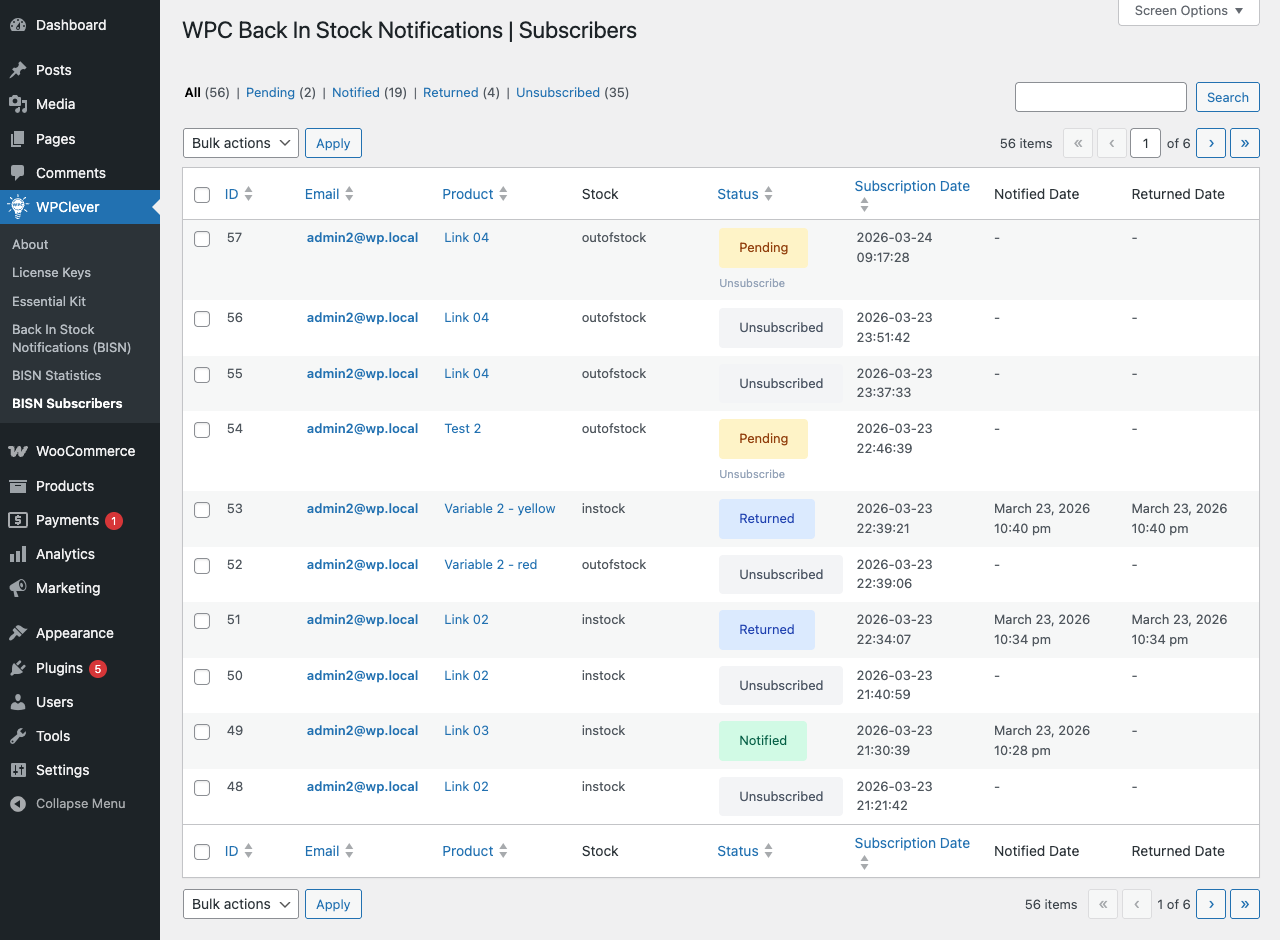Click the Dashboard gauge icon in sidebar
Image resolution: width=1280 pixels, height=940 pixels.
pyautogui.click(x=18, y=25)
